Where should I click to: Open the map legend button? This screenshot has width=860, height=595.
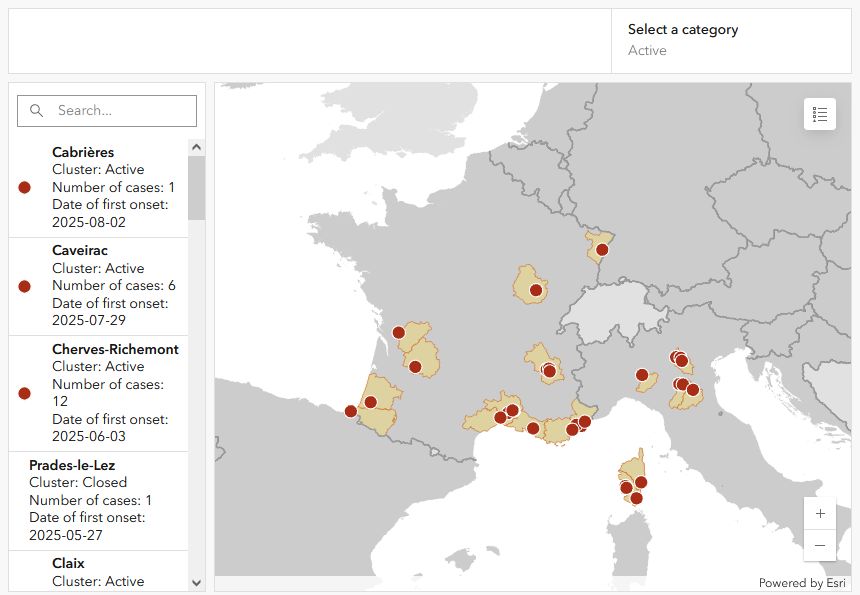[820, 114]
